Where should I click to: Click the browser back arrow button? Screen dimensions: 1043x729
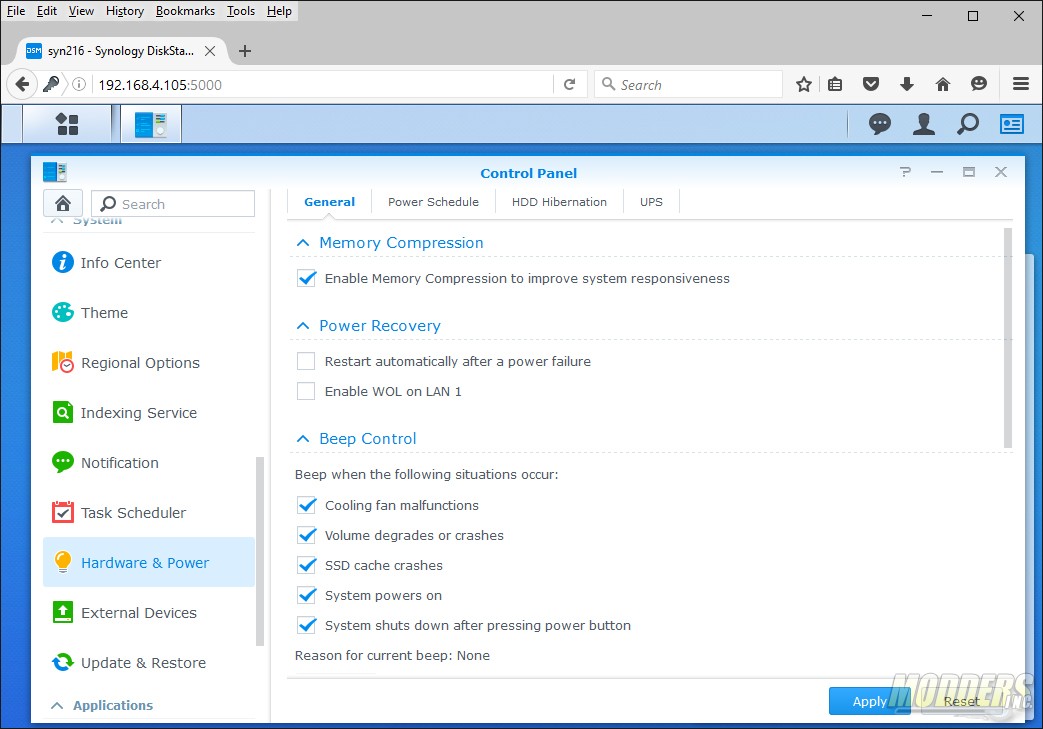pos(22,84)
